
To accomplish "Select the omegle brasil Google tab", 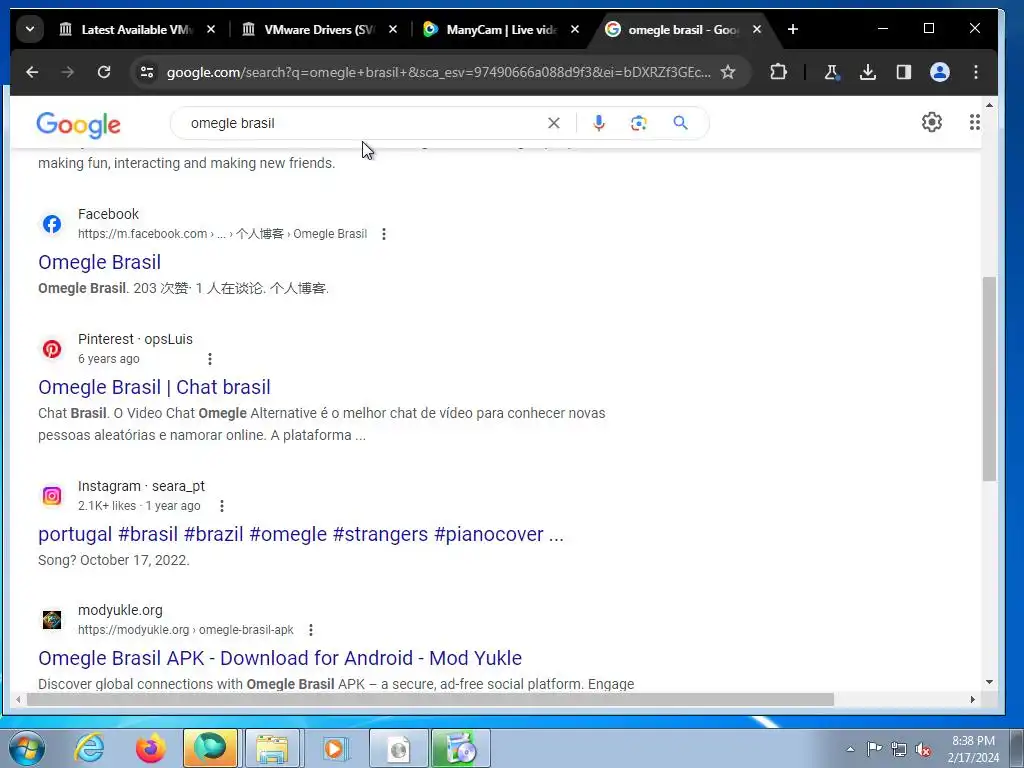I will tap(683, 29).
